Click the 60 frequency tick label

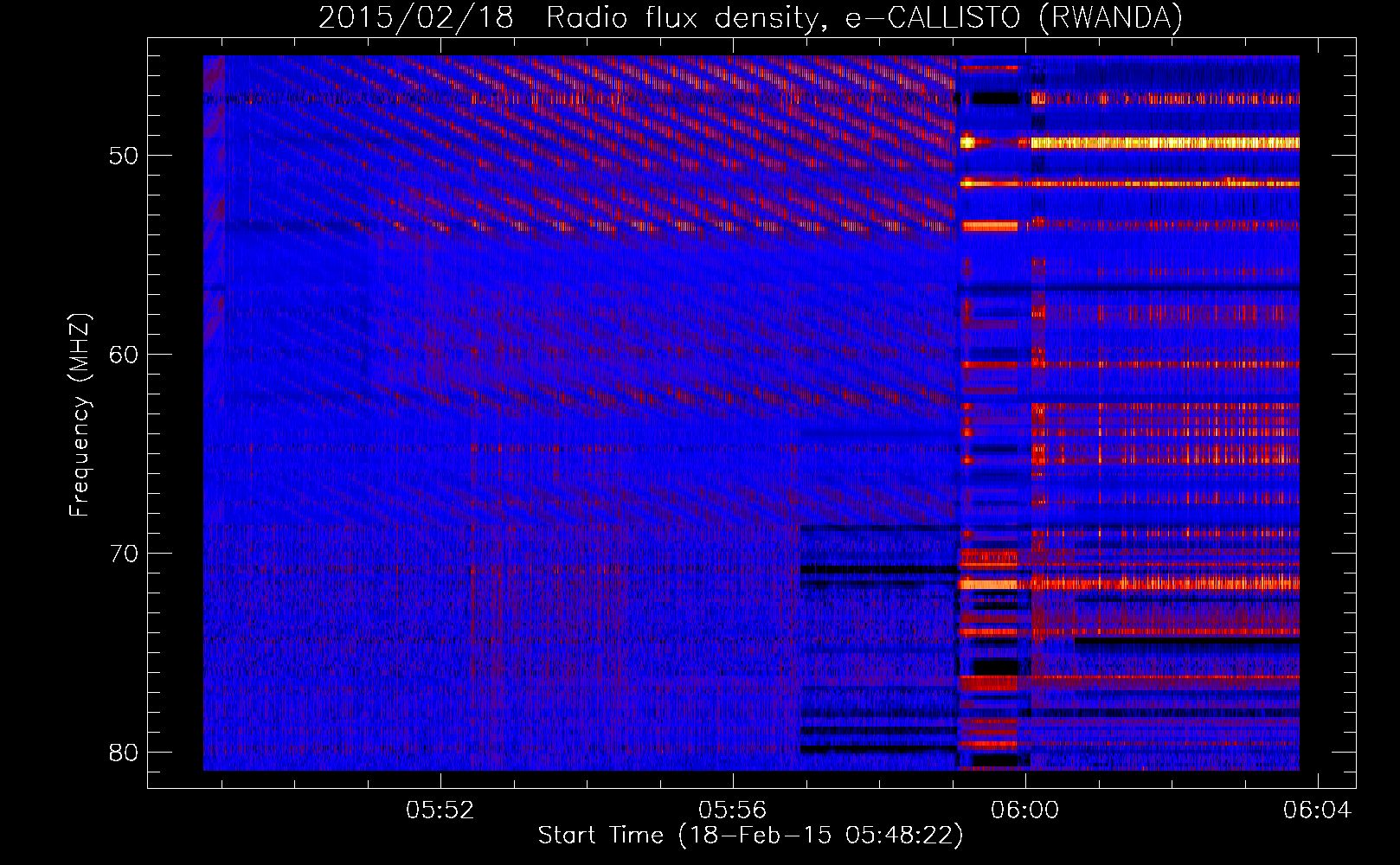pos(124,355)
